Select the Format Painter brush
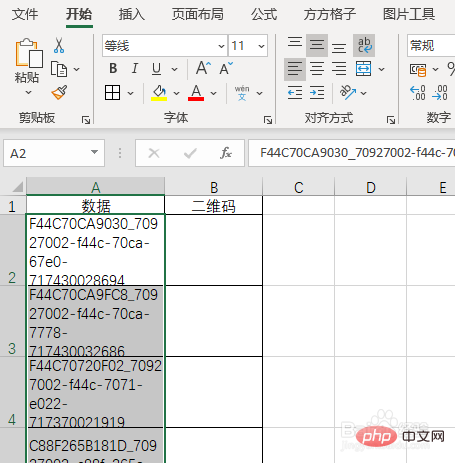Image resolution: width=455 pixels, height=469 pixels. point(59,92)
